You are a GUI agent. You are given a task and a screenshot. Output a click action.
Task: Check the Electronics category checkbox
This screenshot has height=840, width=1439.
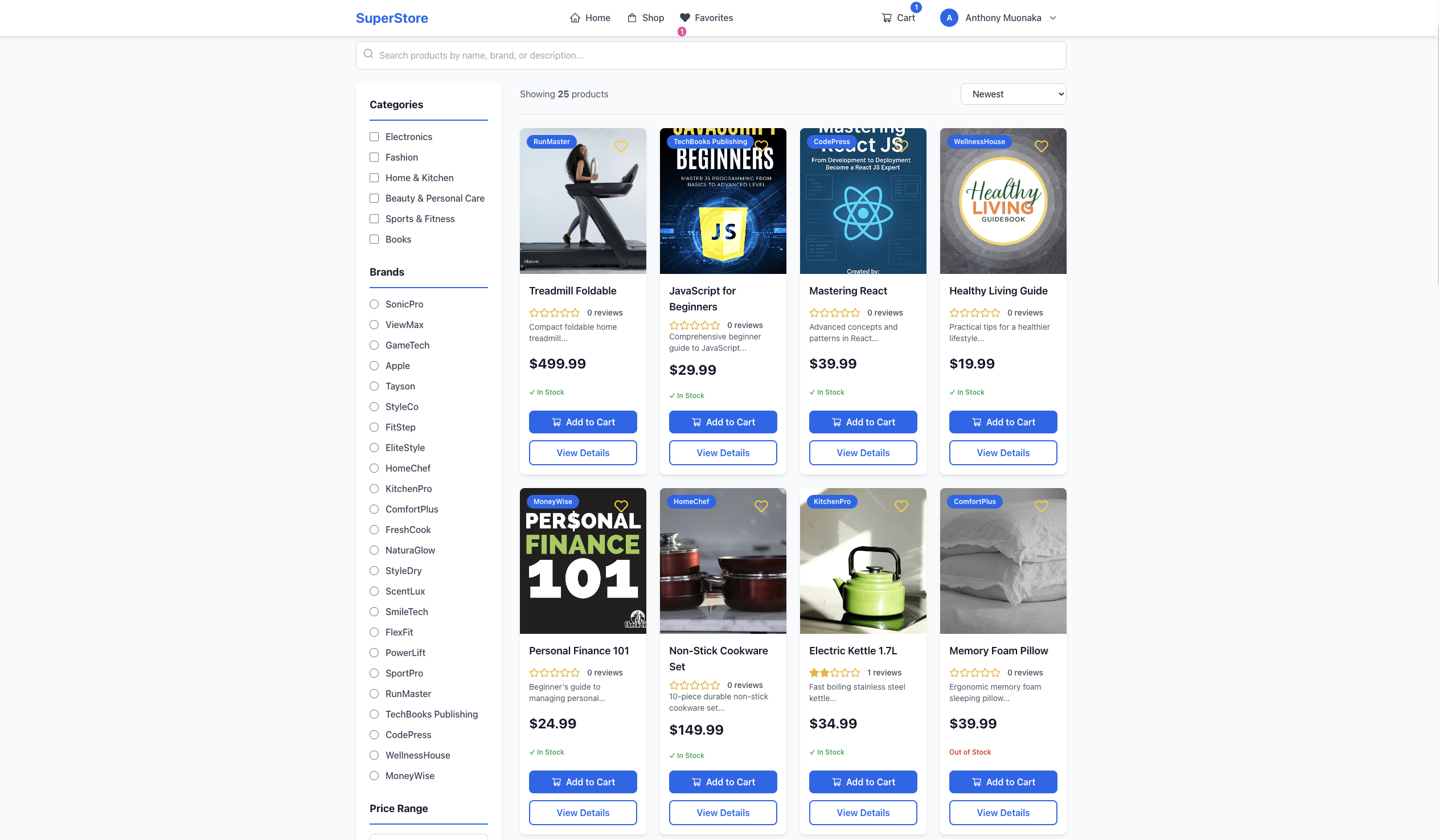(x=374, y=137)
